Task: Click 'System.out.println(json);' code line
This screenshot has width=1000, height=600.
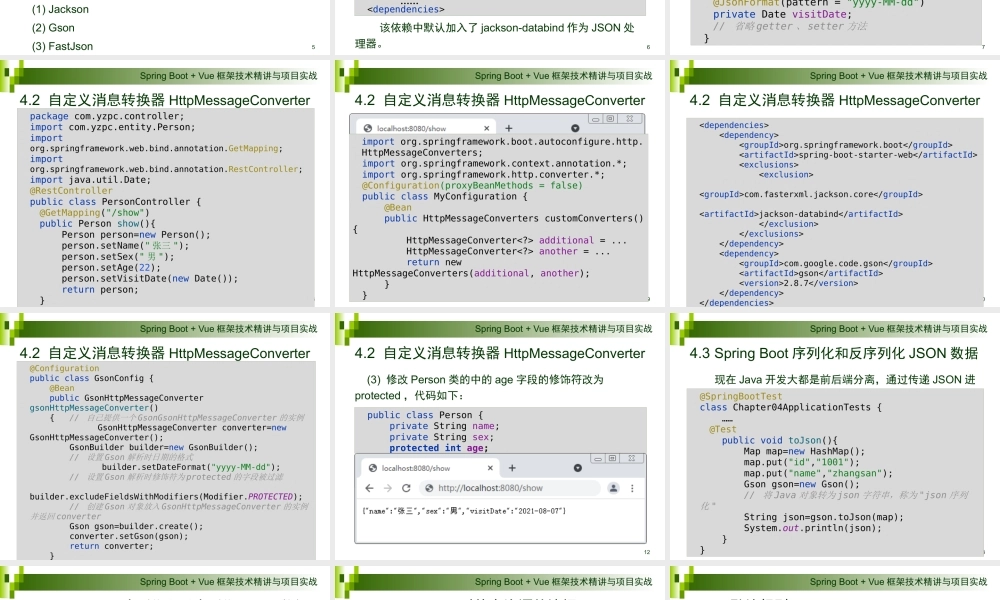Action: tap(812, 528)
